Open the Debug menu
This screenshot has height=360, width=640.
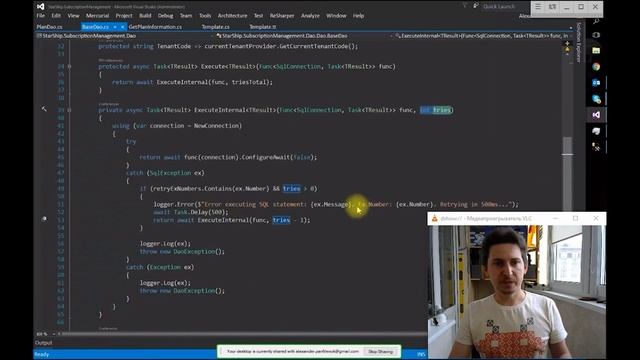165,16
